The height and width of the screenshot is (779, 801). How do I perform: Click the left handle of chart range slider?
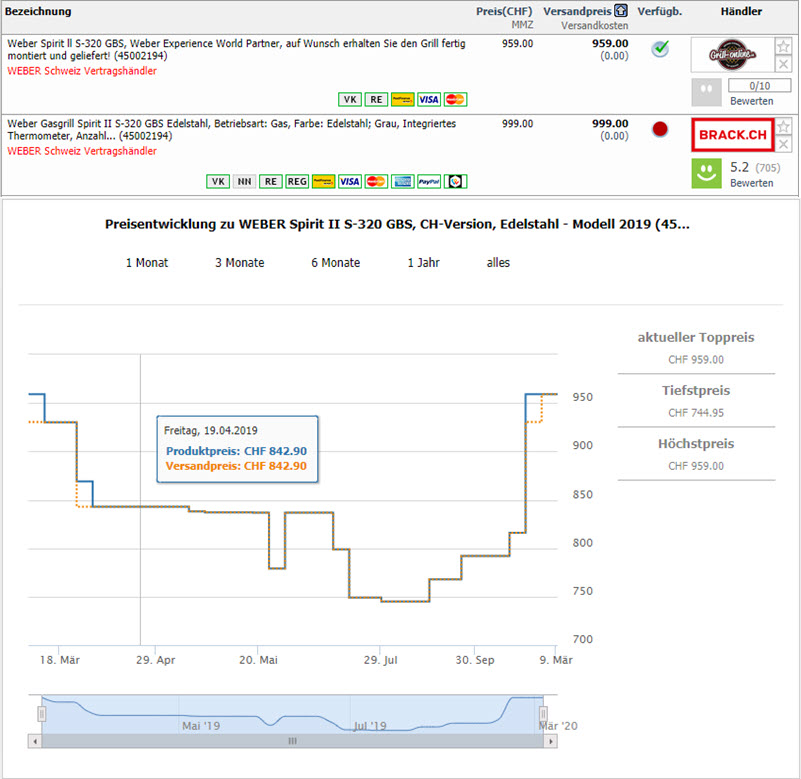pos(42,714)
